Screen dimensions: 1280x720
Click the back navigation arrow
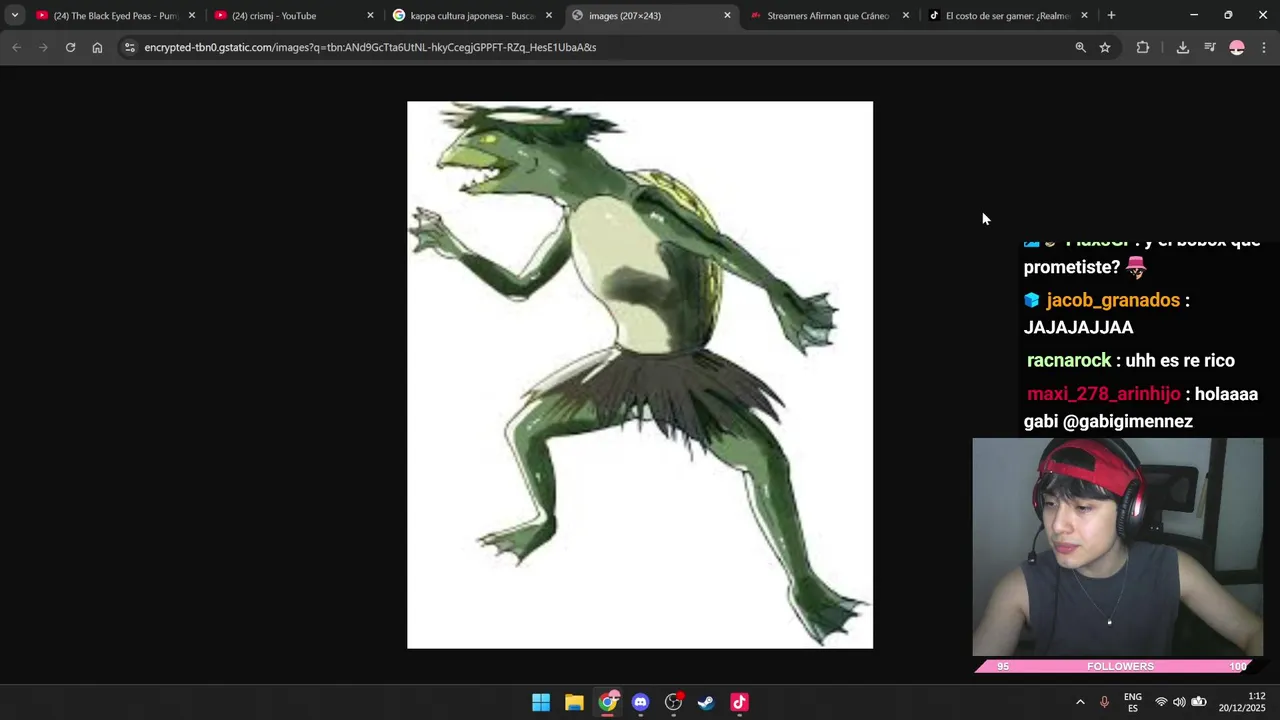[x=16, y=47]
